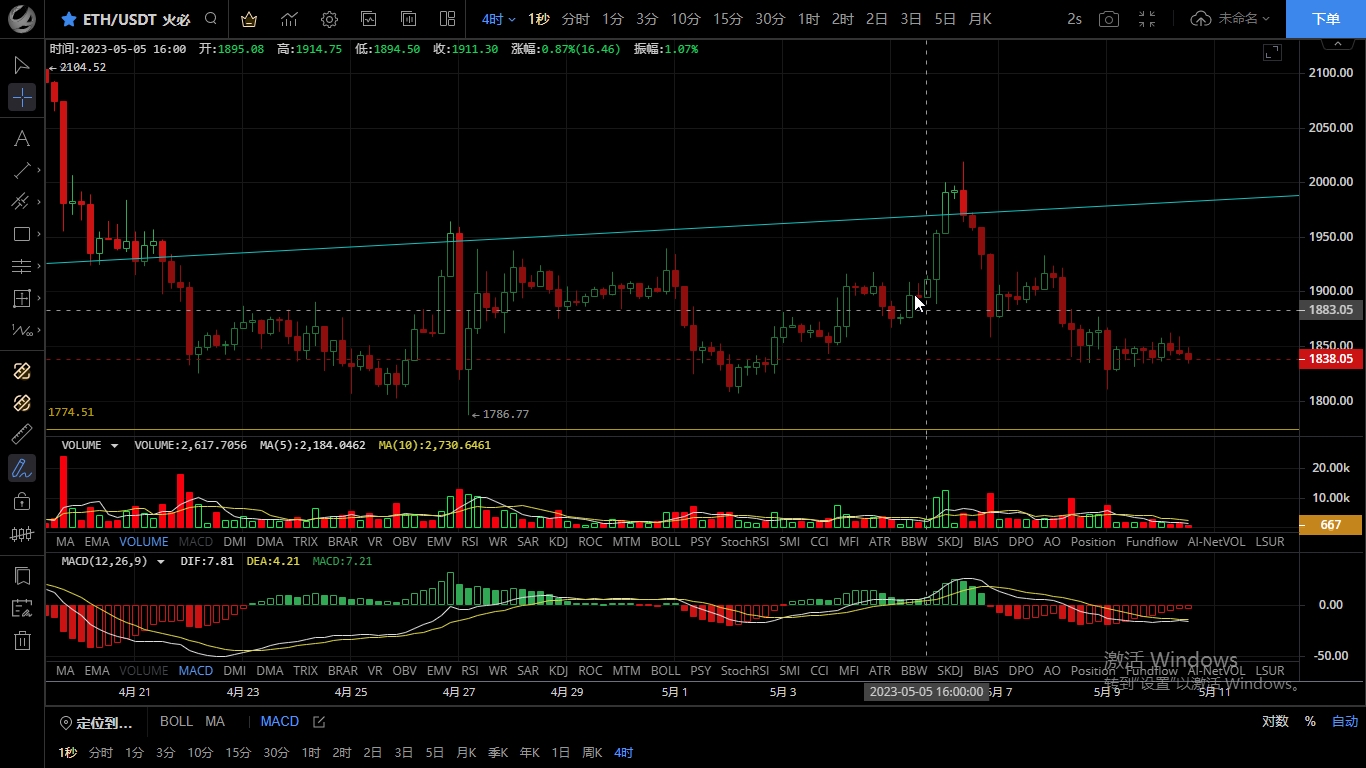Expand the MACD(12,26,9) parameter dropdown
The image size is (1366, 768).
160,562
